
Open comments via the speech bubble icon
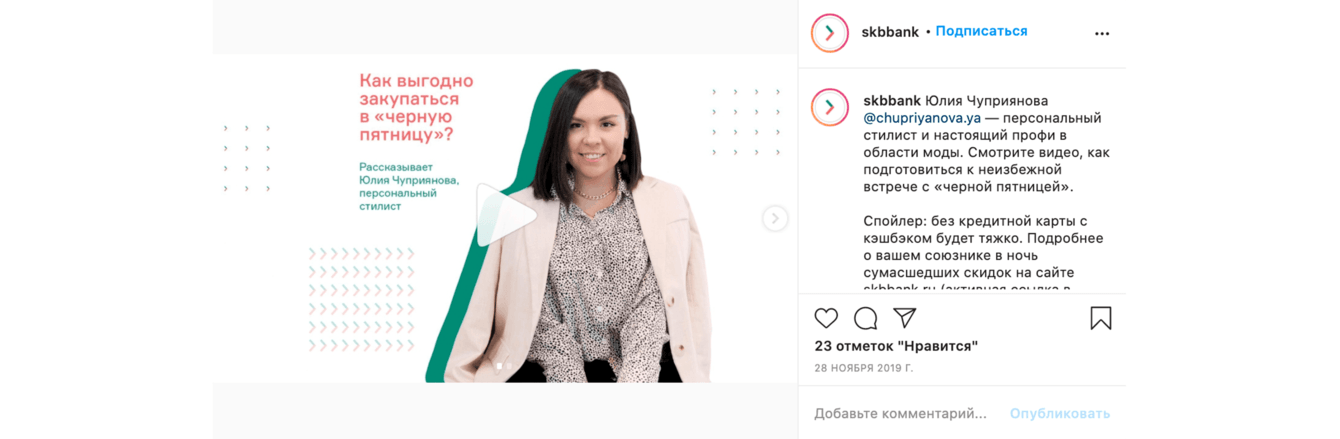[866, 318]
